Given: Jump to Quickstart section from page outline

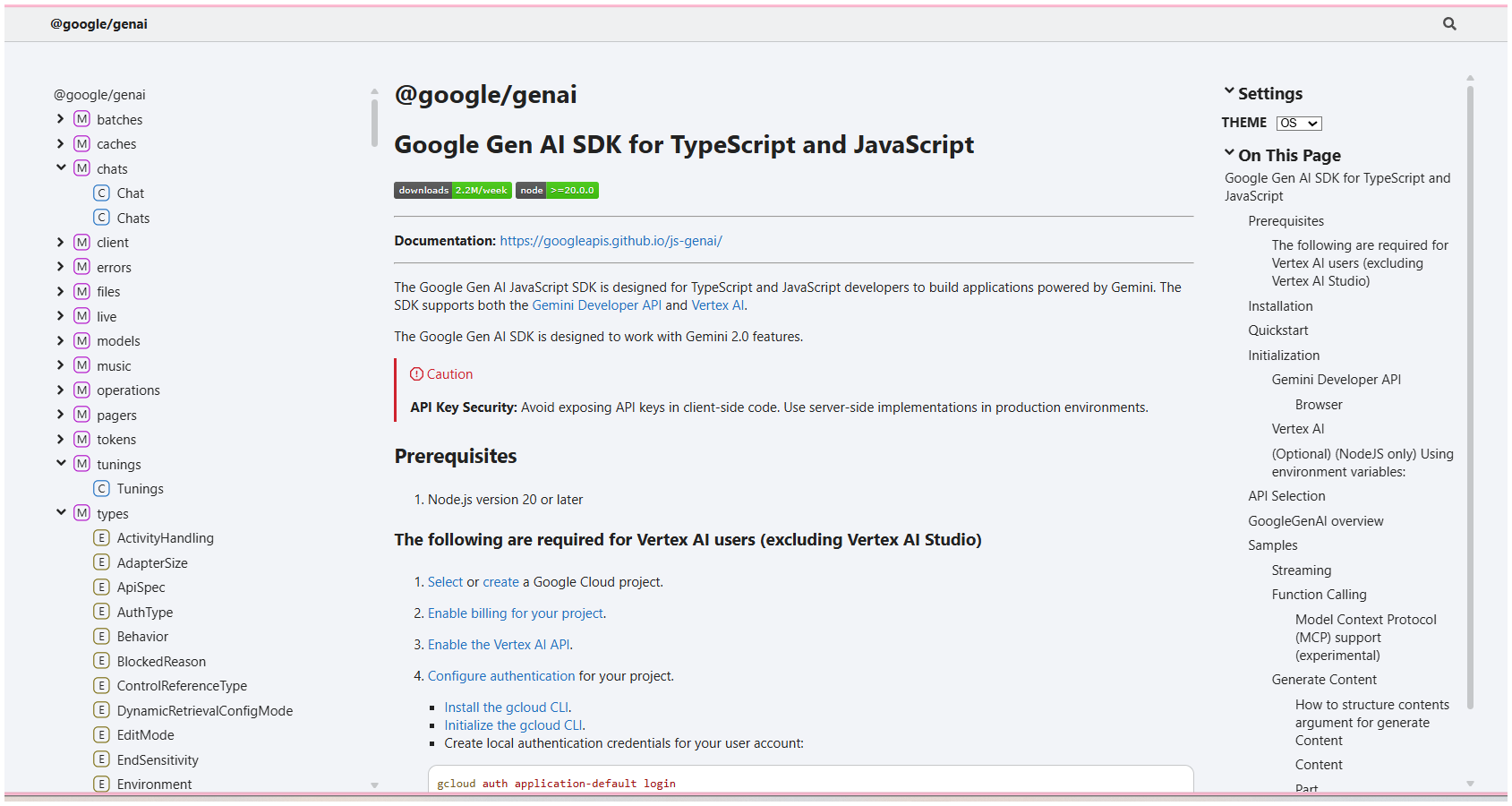Looking at the screenshot, I should tap(1278, 330).
